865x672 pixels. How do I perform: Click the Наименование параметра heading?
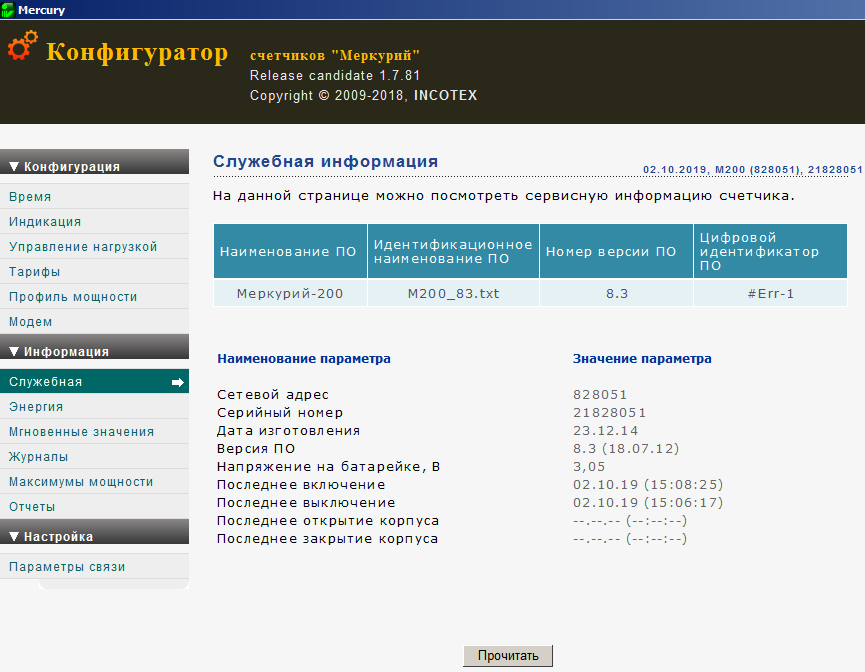point(304,359)
